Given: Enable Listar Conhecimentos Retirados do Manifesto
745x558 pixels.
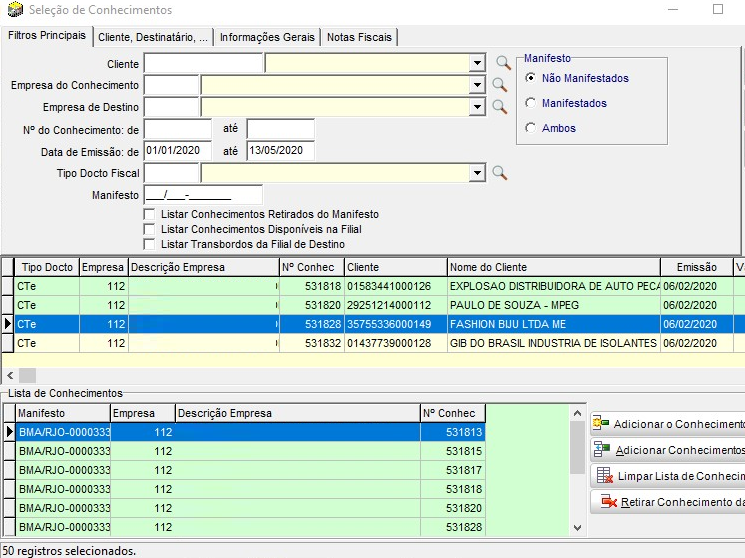Looking at the screenshot, I should coord(150,215).
